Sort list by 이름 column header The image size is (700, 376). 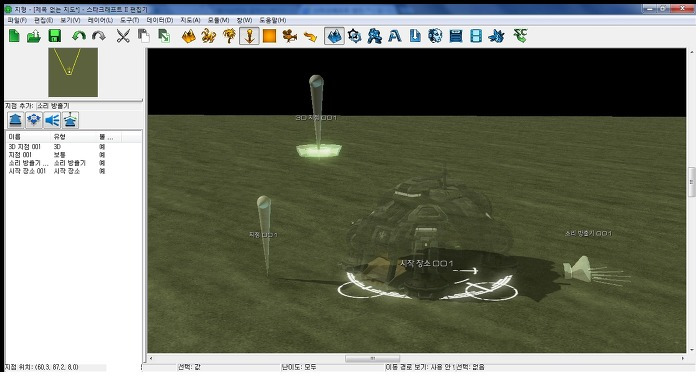tap(28, 137)
